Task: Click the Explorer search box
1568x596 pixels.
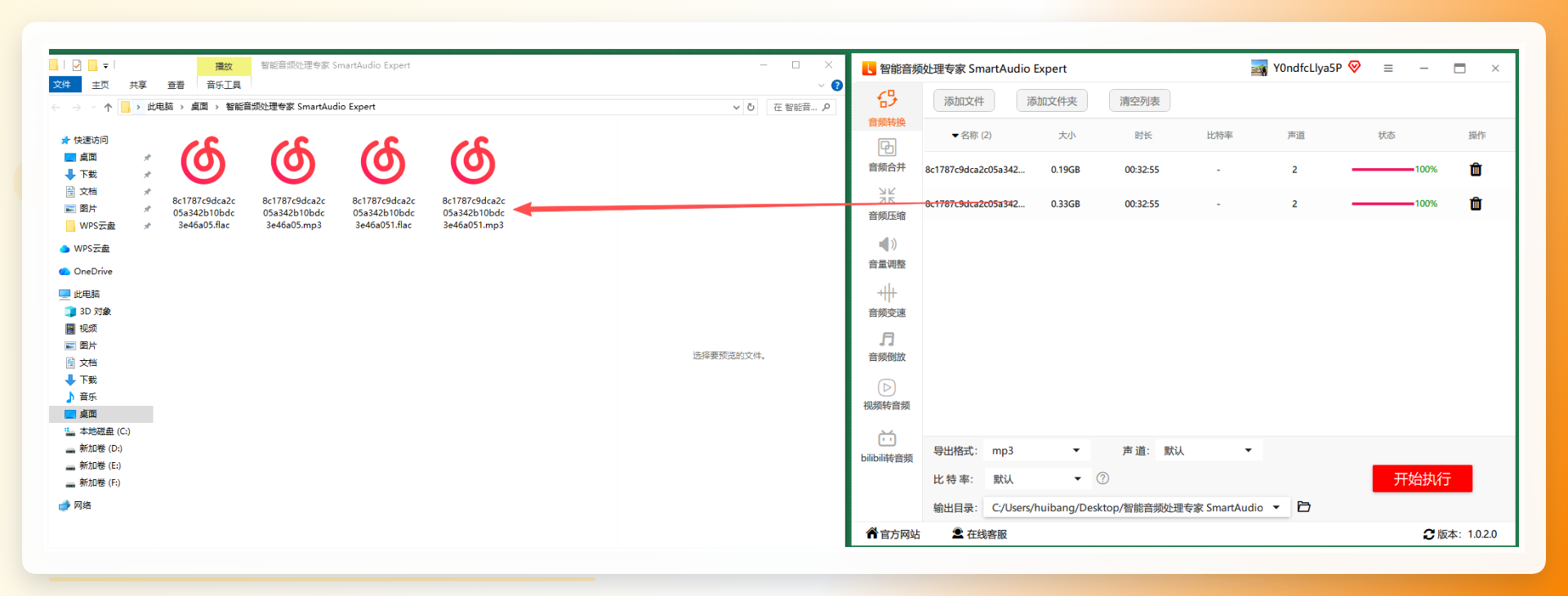Action: (800, 107)
